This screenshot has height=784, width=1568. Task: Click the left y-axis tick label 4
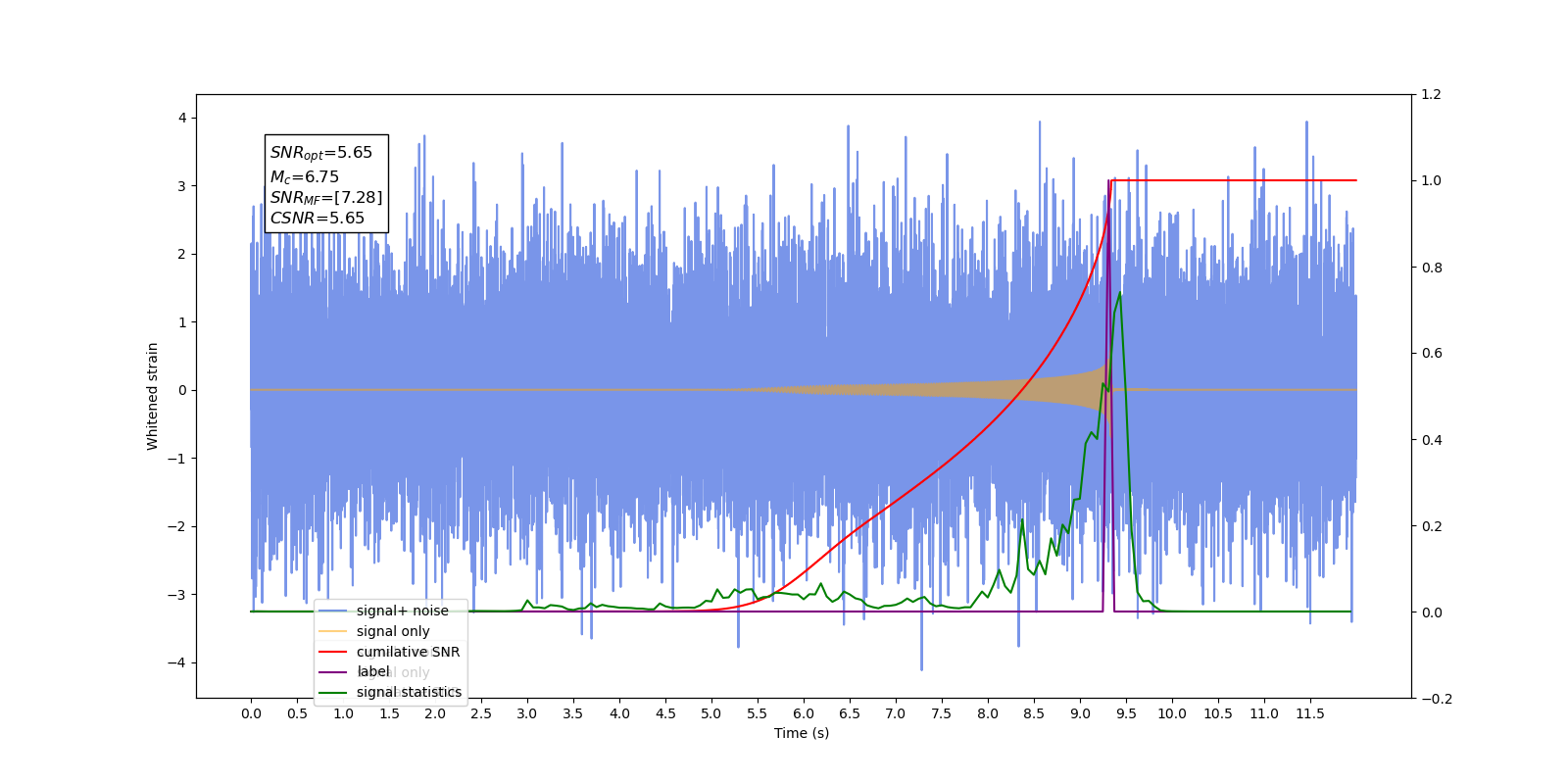point(182,118)
